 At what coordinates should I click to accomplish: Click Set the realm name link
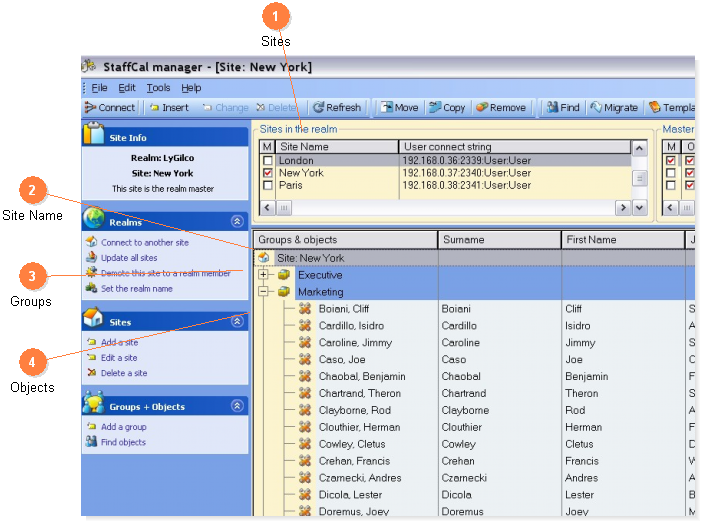(137, 288)
